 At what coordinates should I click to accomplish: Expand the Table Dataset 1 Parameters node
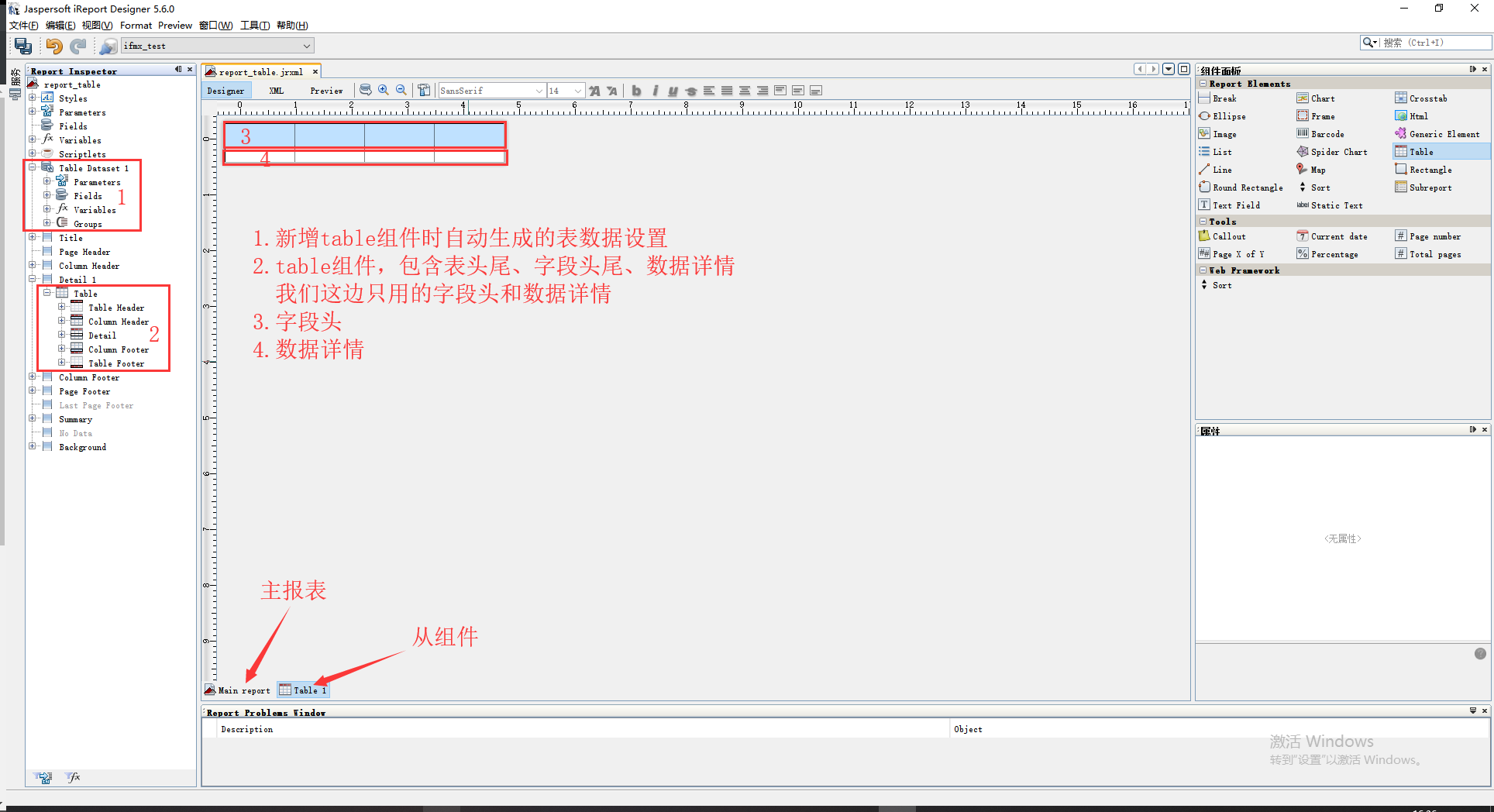(x=46, y=181)
